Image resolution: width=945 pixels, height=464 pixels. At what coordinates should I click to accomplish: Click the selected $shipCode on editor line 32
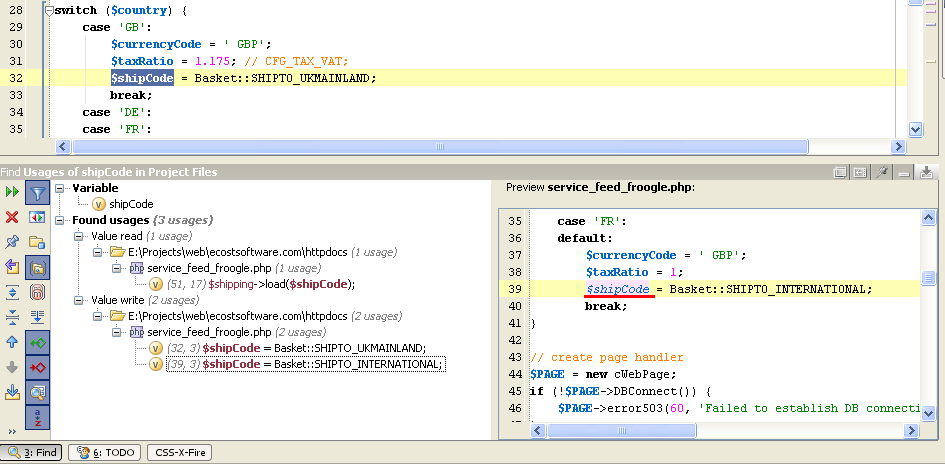point(142,78)
